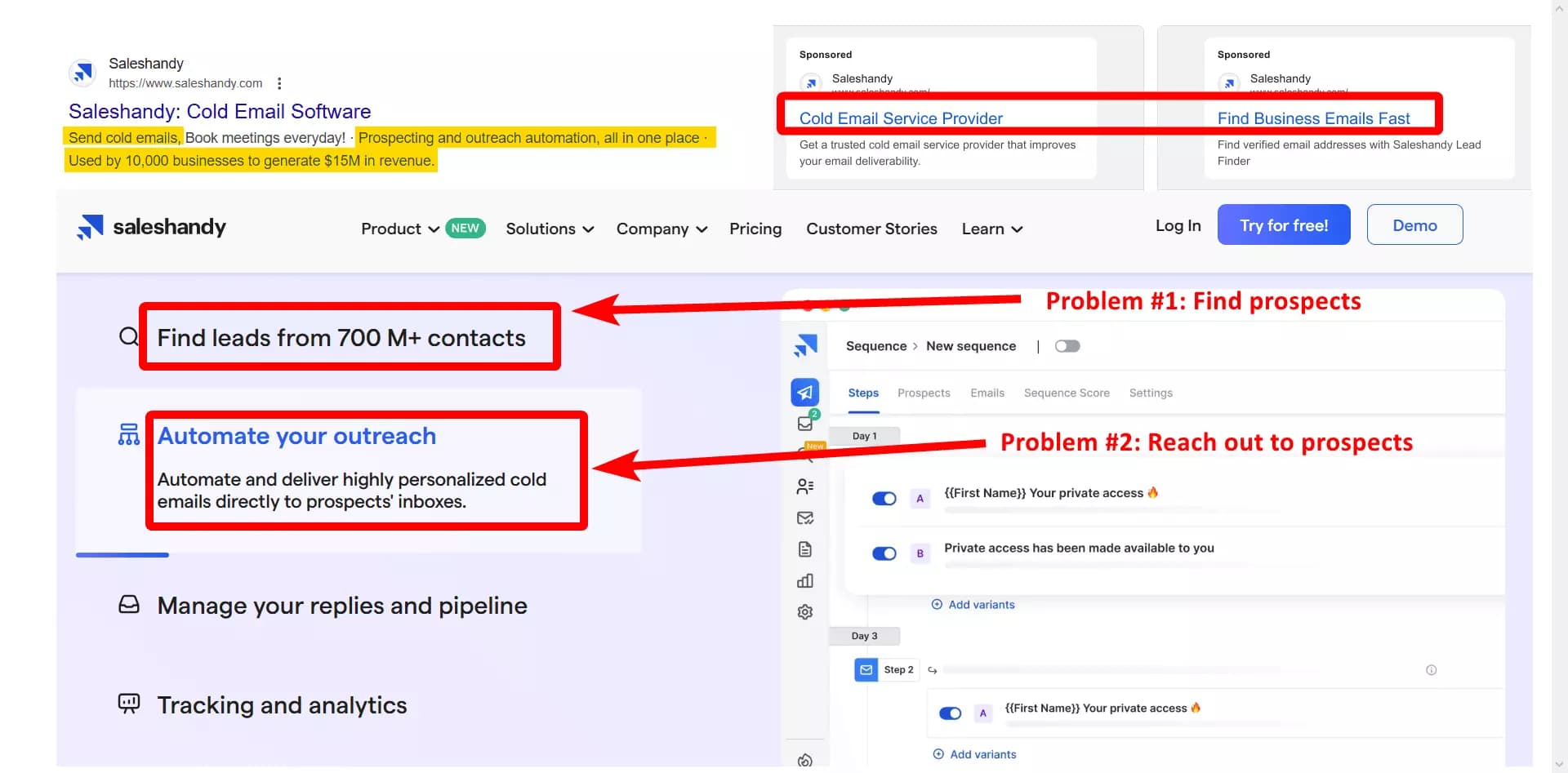This screenshot has height=773, width=1568.
Task: Expand the Learn dropdown menu
Action: pyautogui.click(x=992, y=229)
